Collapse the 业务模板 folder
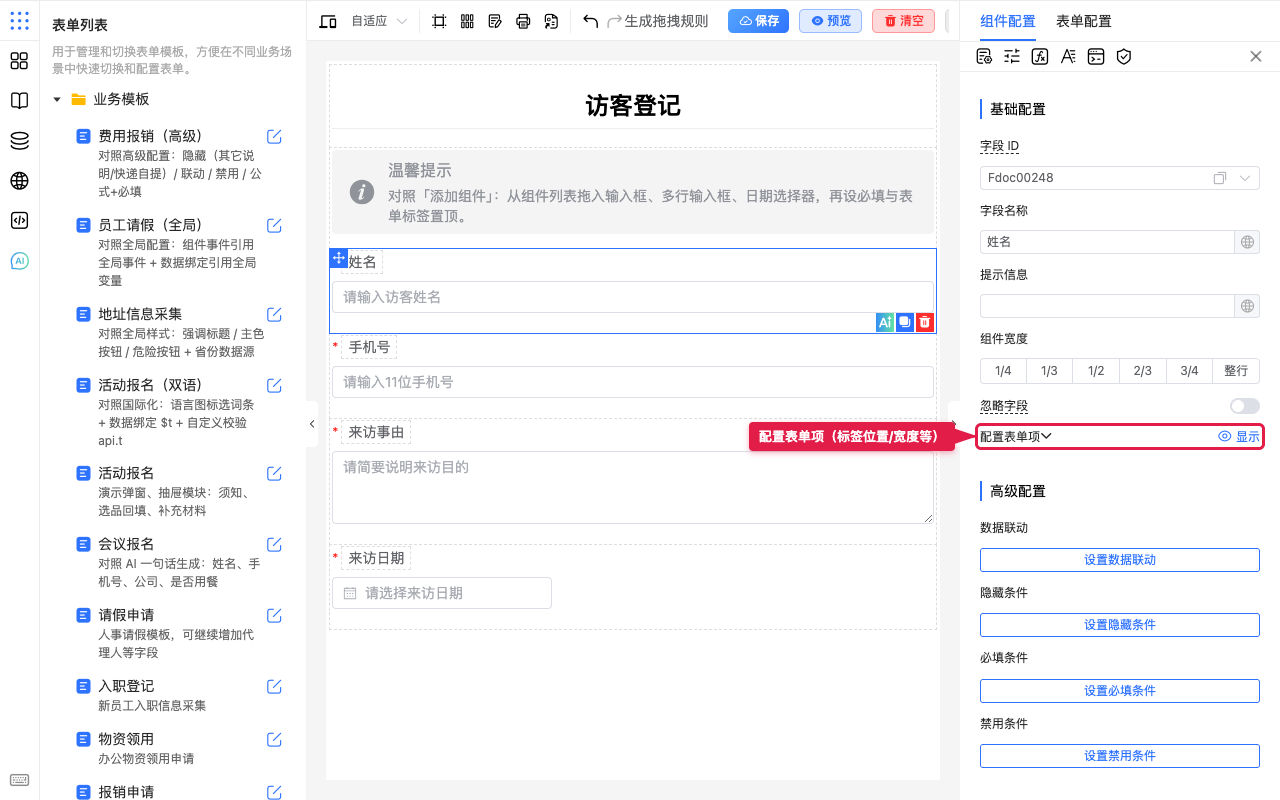The image size is (1280, 800). [x=57, y=100]
